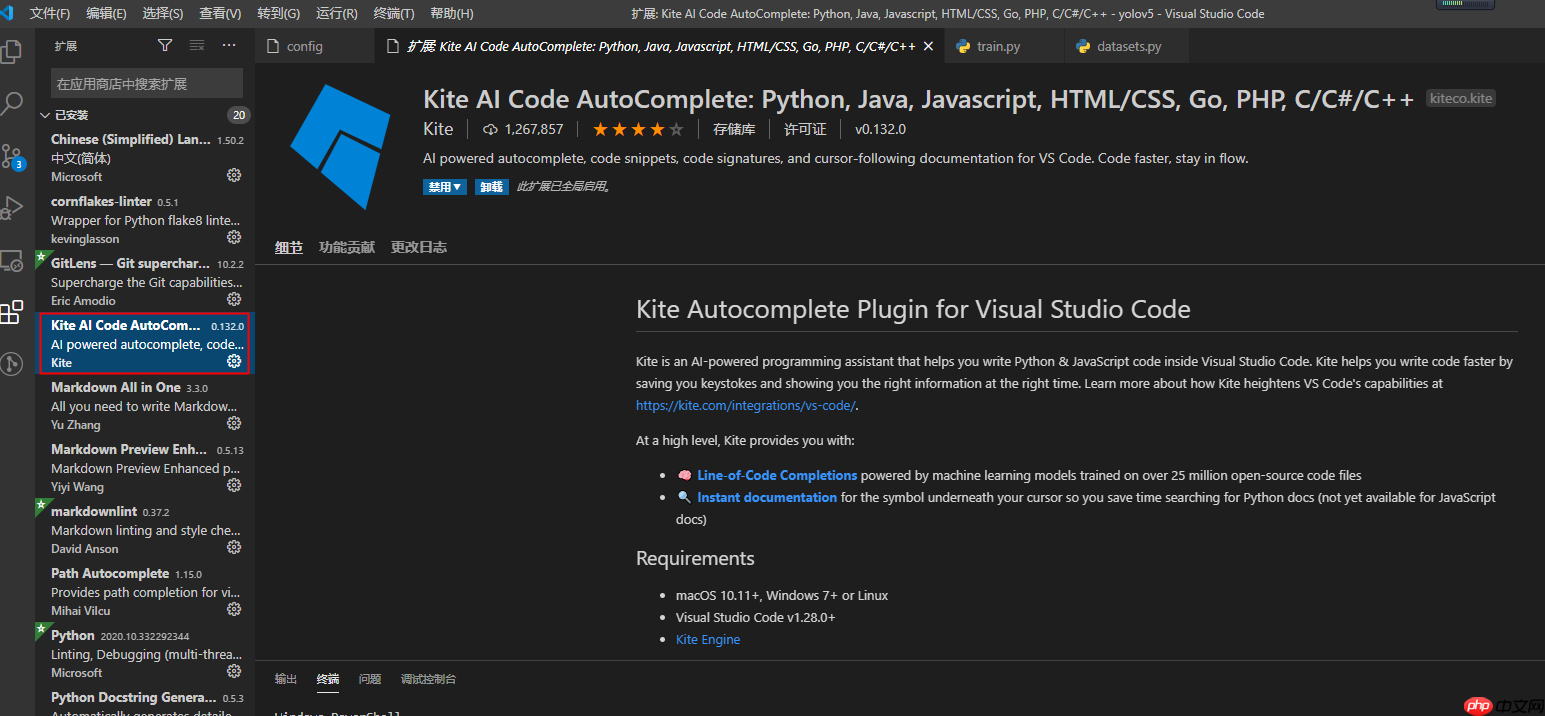The width and height of the screenshot is (1545, 716).
Task: Switch to the config editor tab
Action: pos(315,46)
